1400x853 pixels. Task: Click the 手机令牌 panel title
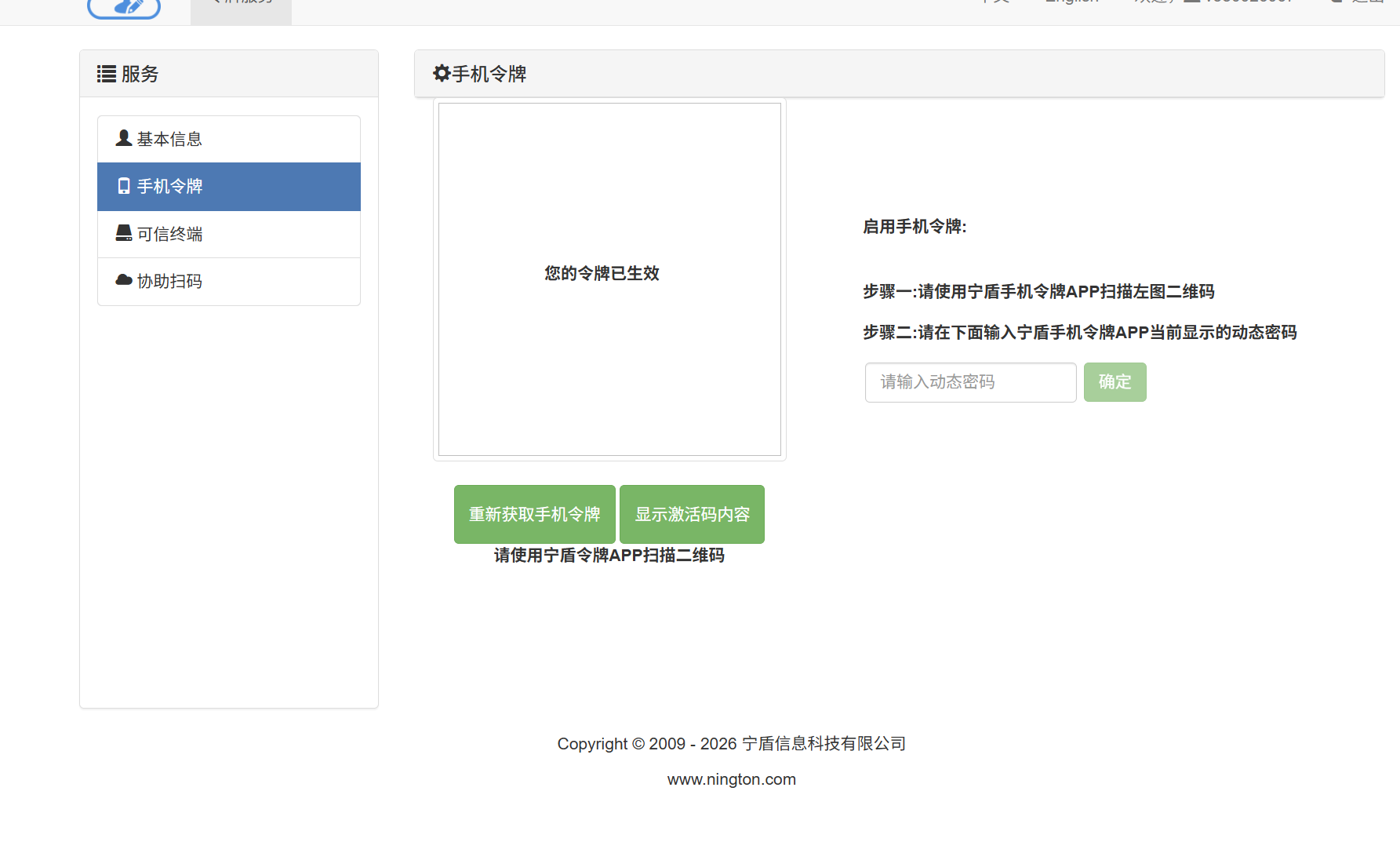(489, 74)
